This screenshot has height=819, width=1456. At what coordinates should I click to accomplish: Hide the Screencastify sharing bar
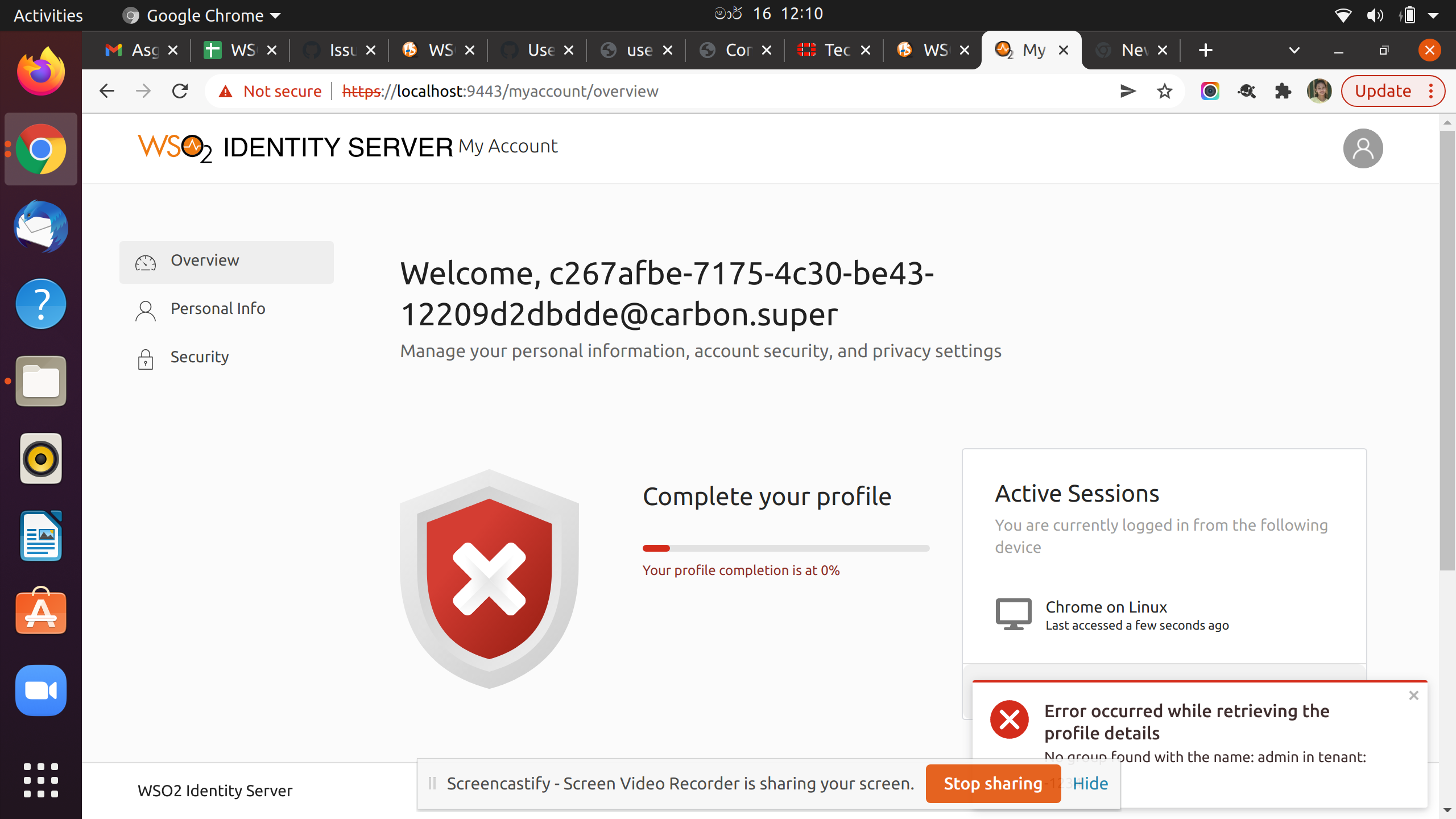[x=1090, y=783]
